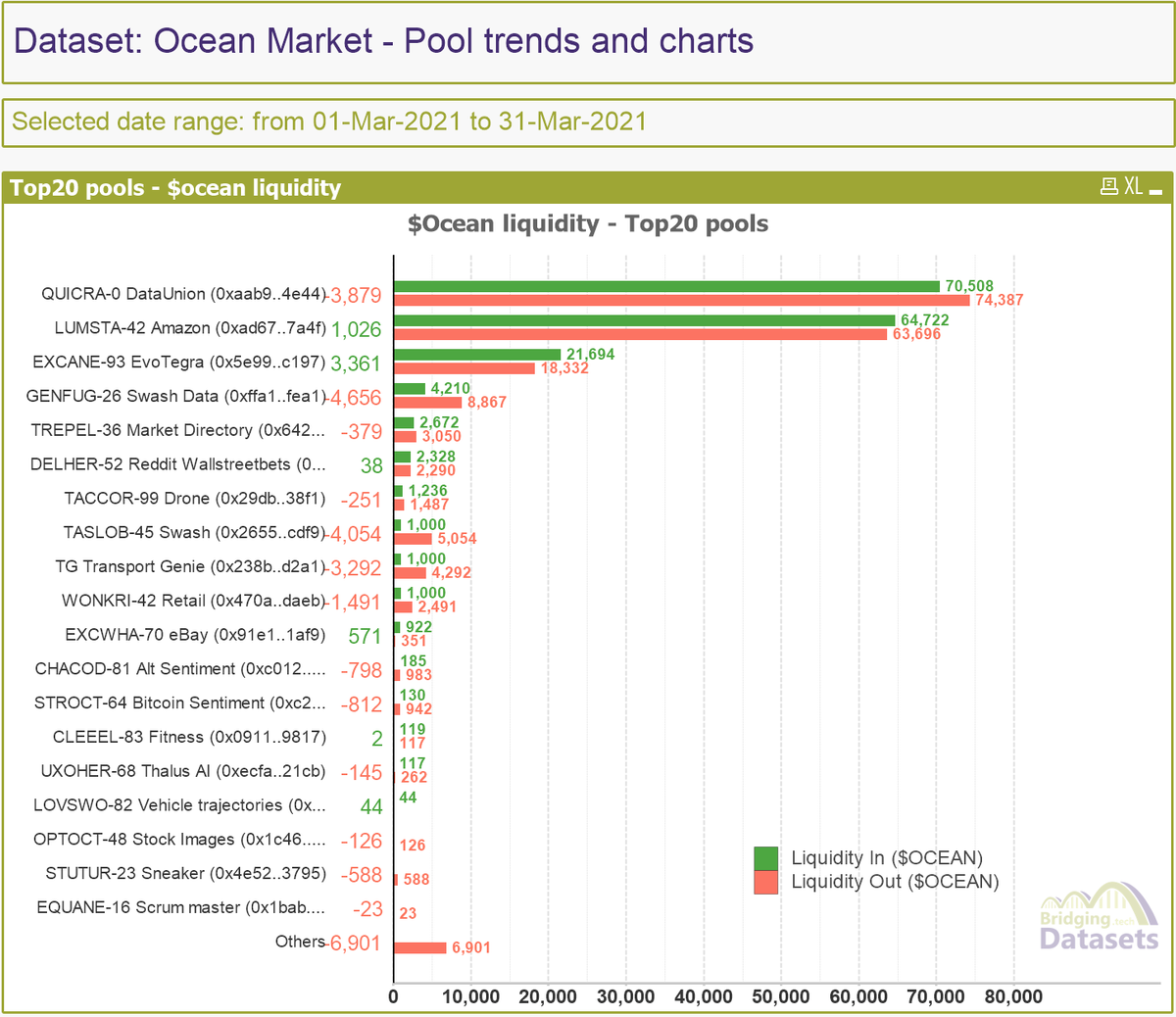This screenshot has width=1176, height=1017.
Task: Click the 'STROCT-64 Bitcoin Sentiment' pool label
Action: [x=180, y=702]
